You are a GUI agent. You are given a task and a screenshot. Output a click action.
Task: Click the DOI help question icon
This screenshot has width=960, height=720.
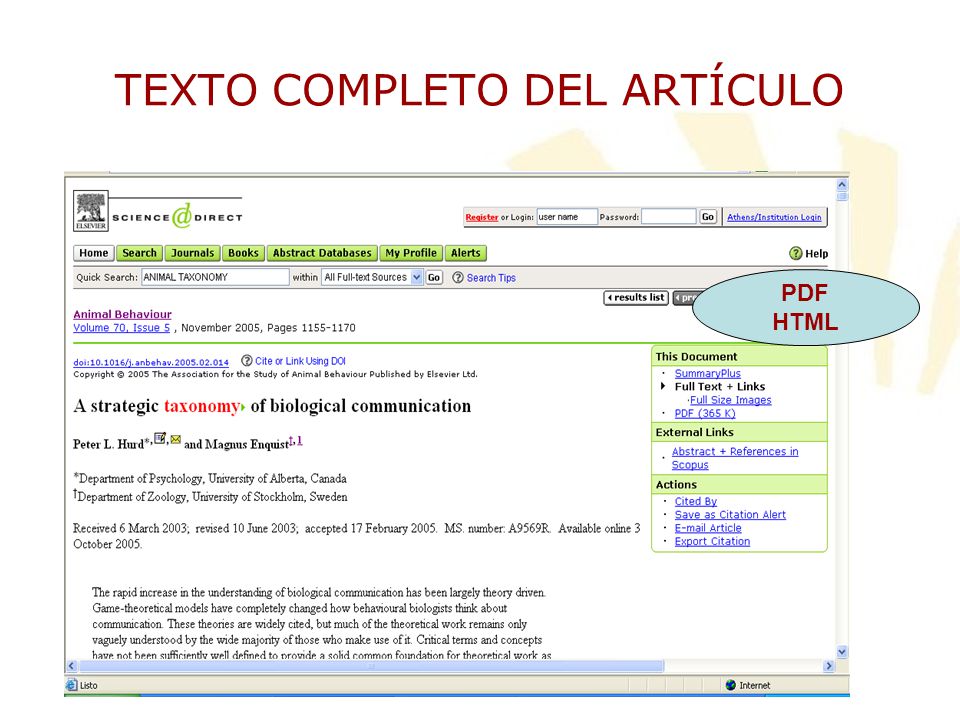(247, 361)
